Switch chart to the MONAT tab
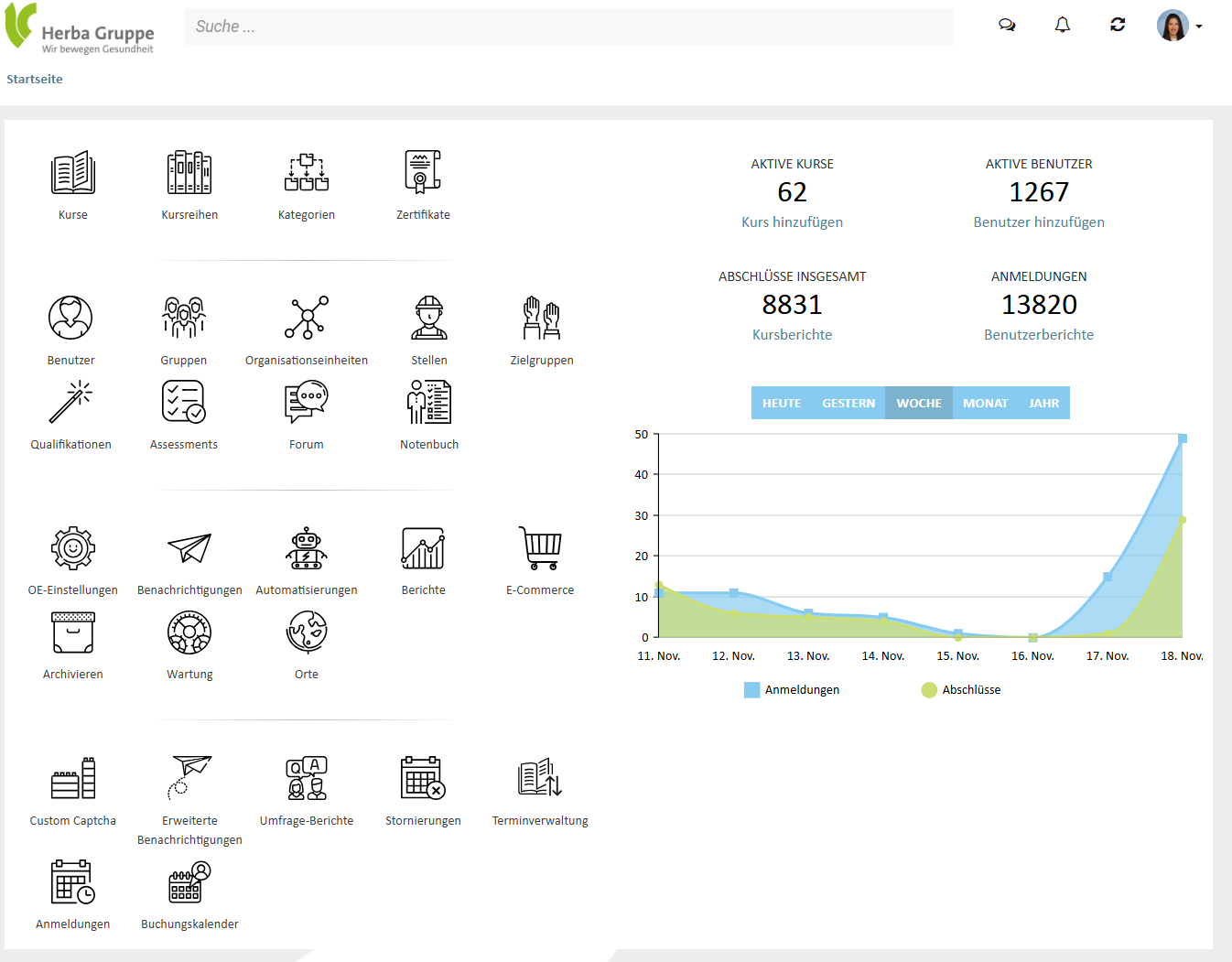Image resolution: width=1232 pixels, height=962 pixels. 985,403
